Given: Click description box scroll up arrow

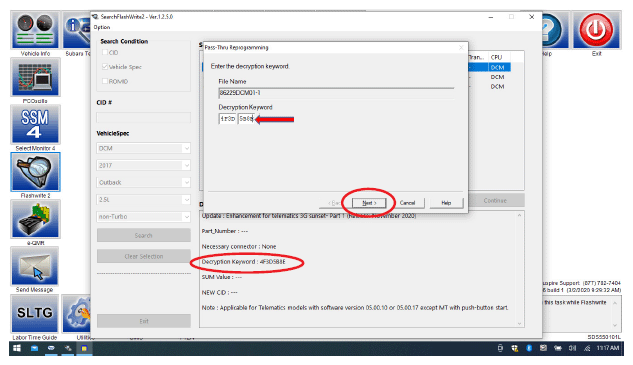Looking at the screenshot, I should pyautogui.click(x=520, y=215).
